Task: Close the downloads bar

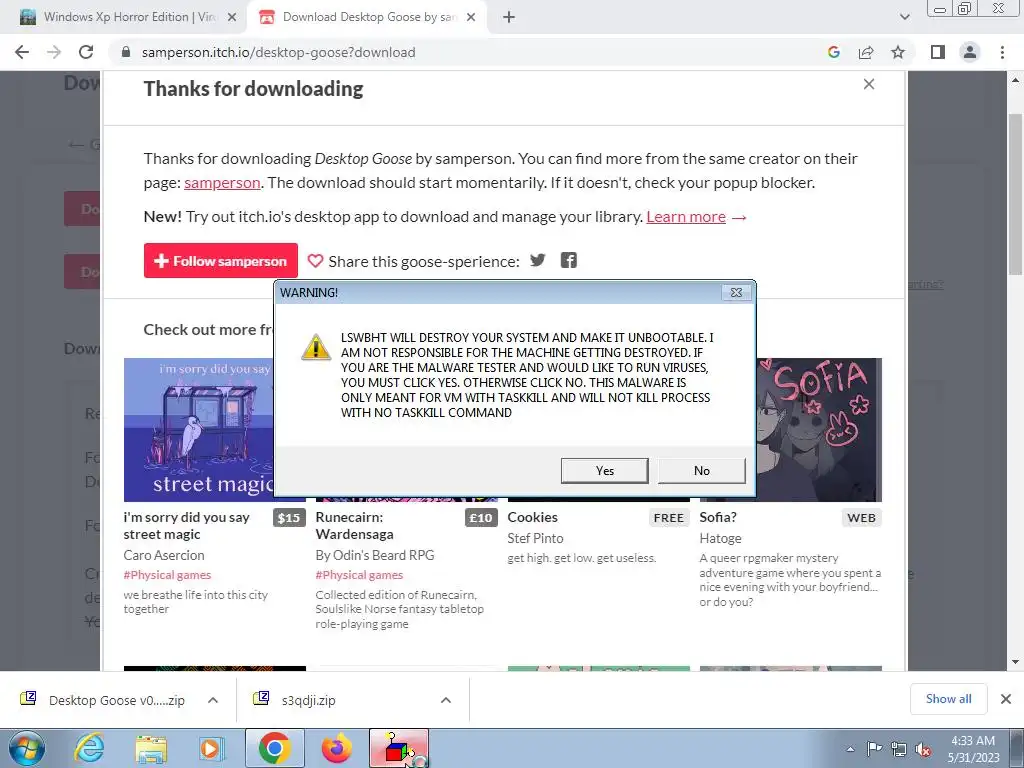Action: [x=1006, y=699]
